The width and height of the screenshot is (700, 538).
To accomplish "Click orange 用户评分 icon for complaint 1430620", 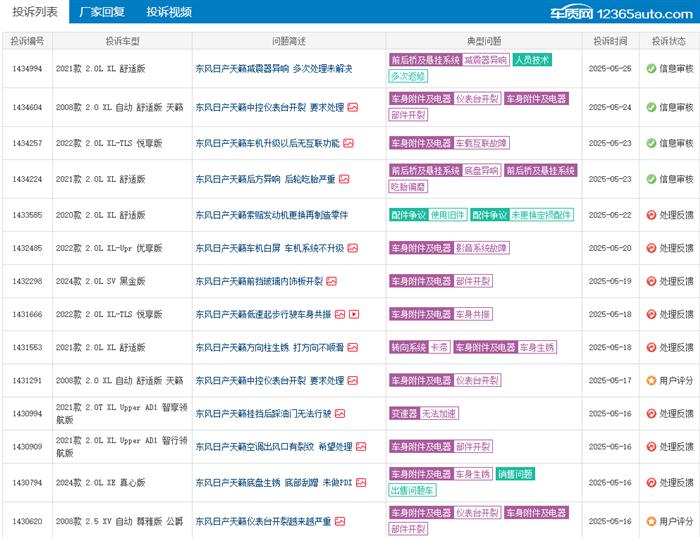I will [651, 521].
